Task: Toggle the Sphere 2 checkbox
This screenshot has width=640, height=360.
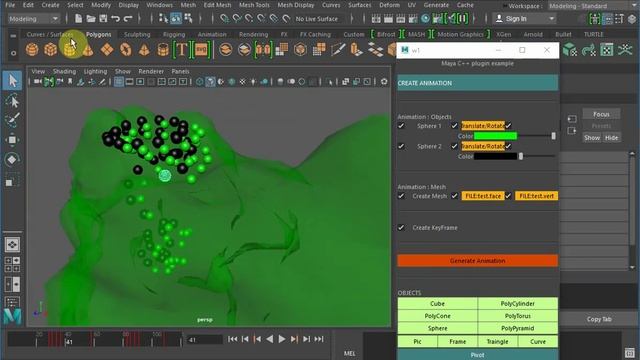Action: pos(401,146)
